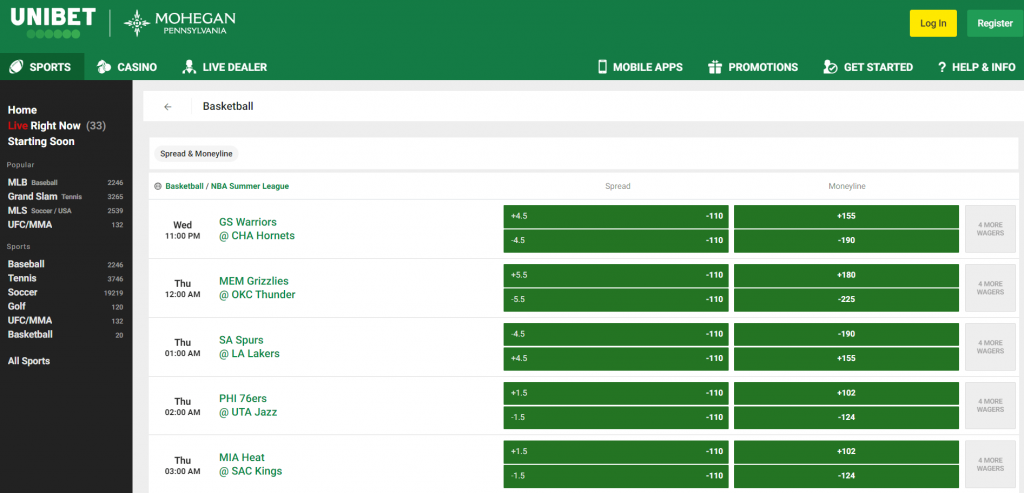Show 4 more wagers for Heat game
Viewport: 1024px width, 493px height.
point(990,464)
